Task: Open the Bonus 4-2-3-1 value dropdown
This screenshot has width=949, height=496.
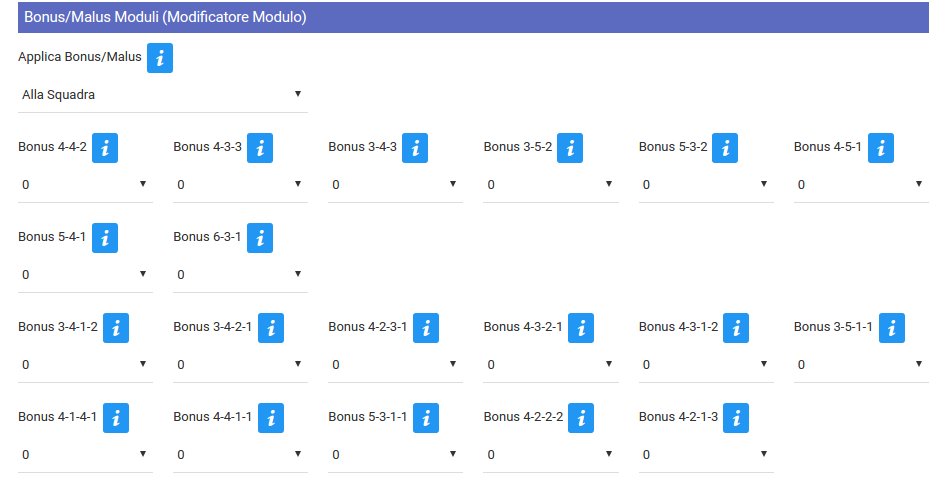Action: coord(395,365)
